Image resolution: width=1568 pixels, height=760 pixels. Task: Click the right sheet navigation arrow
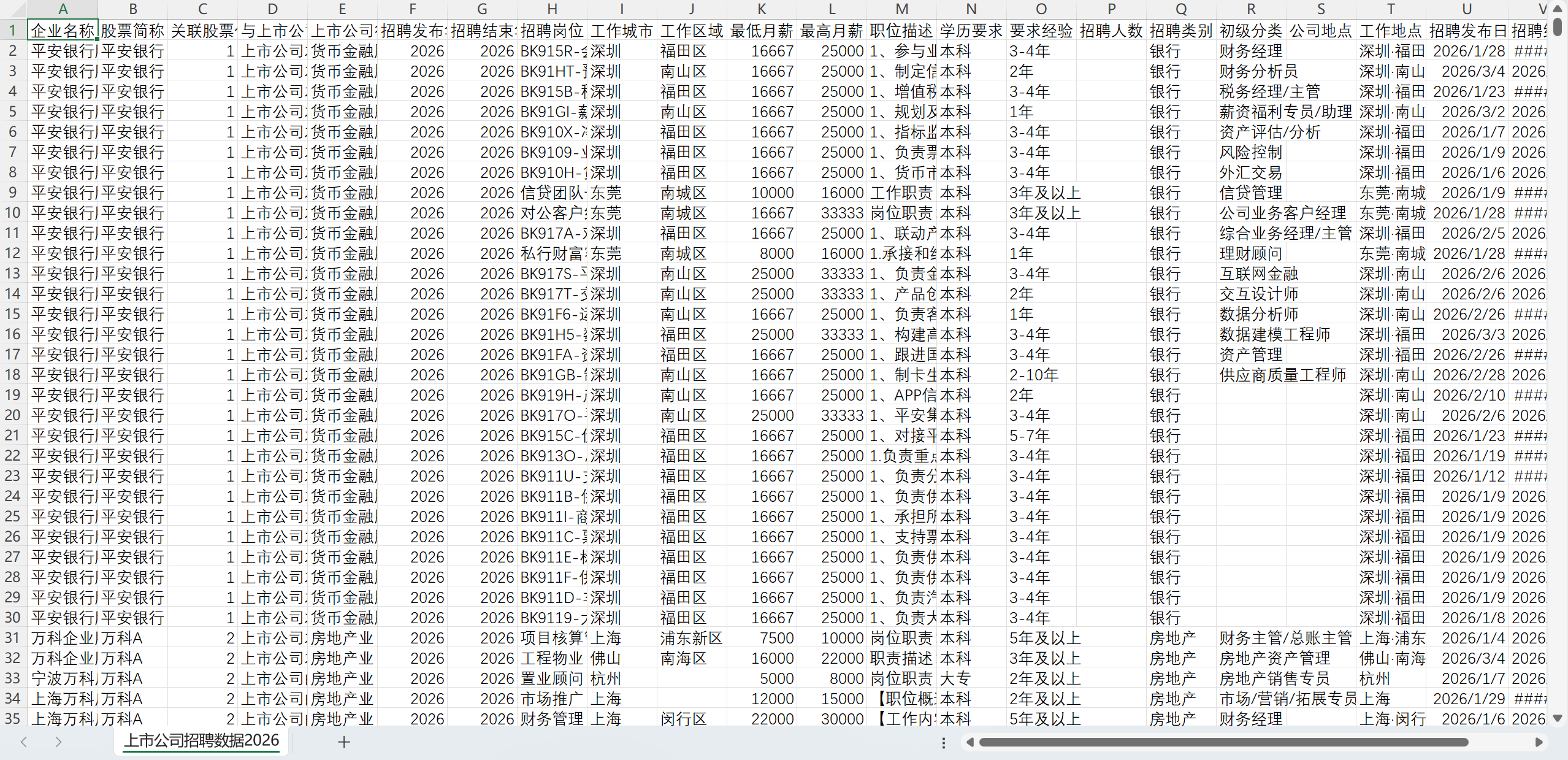[59, 741]
